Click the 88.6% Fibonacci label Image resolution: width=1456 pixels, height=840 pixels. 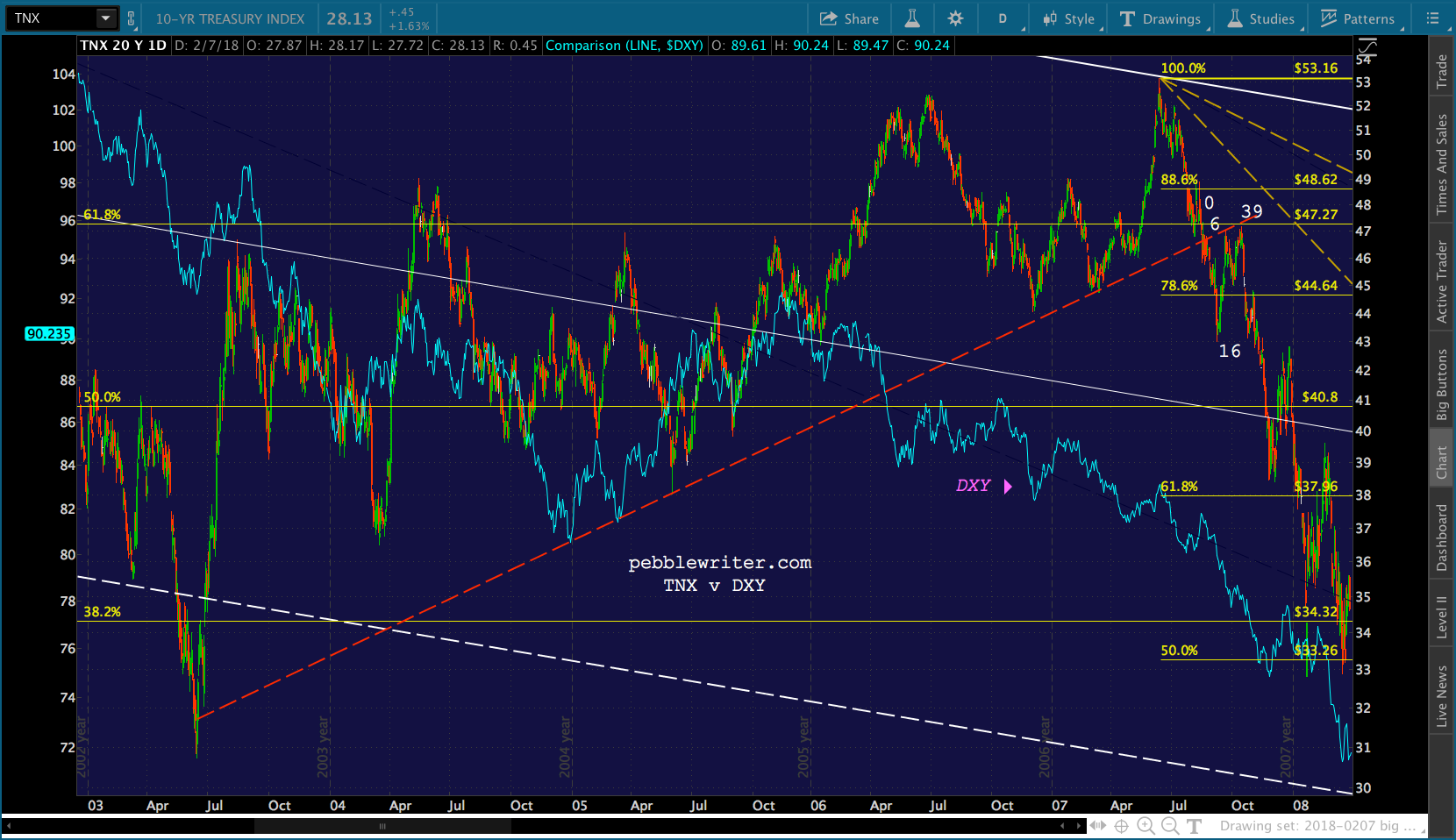[1179, 179]
